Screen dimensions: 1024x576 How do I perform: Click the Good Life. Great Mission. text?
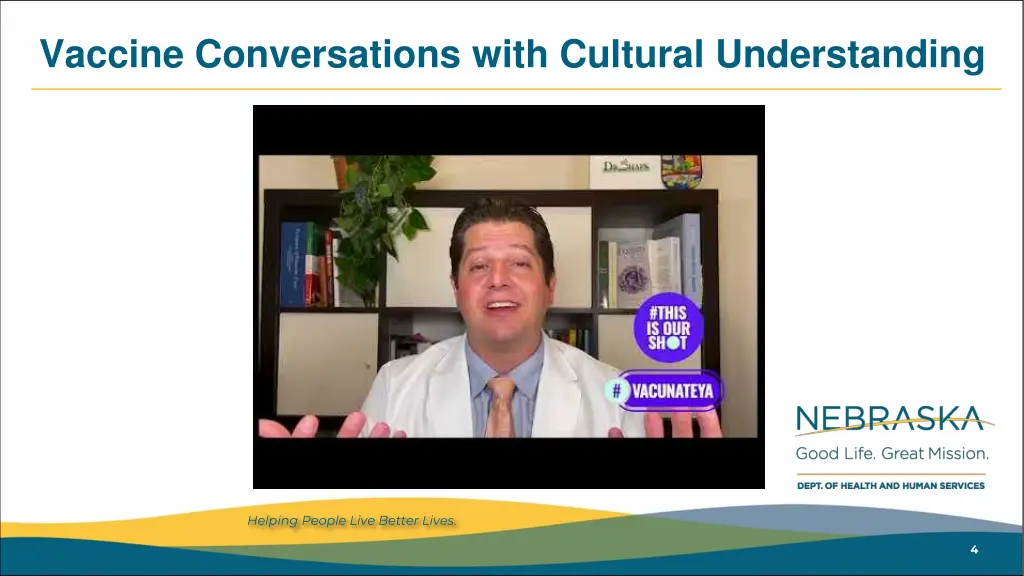[891, 453]
